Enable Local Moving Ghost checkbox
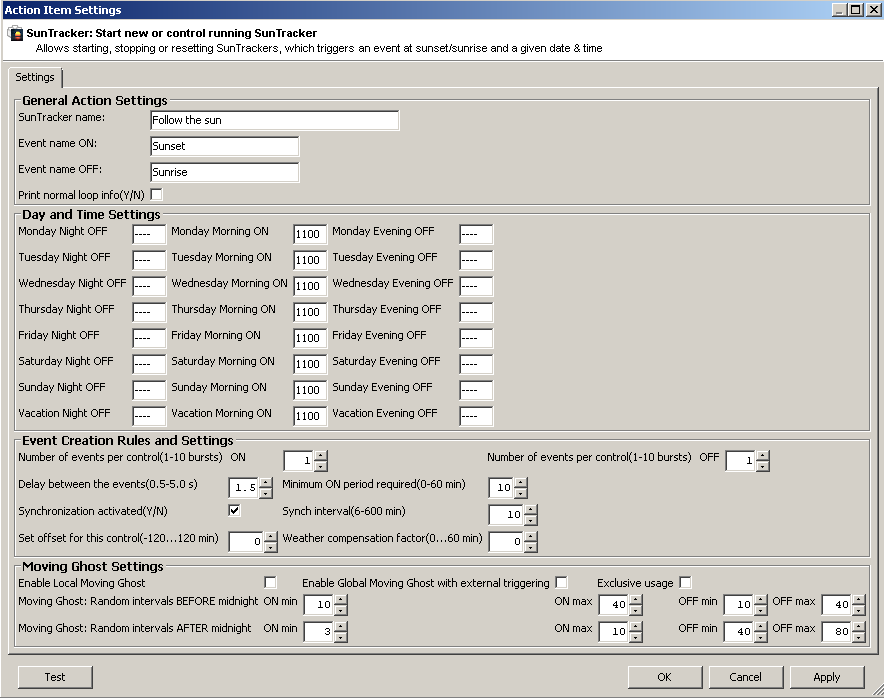The image size is (884, 698). point(271,582)
